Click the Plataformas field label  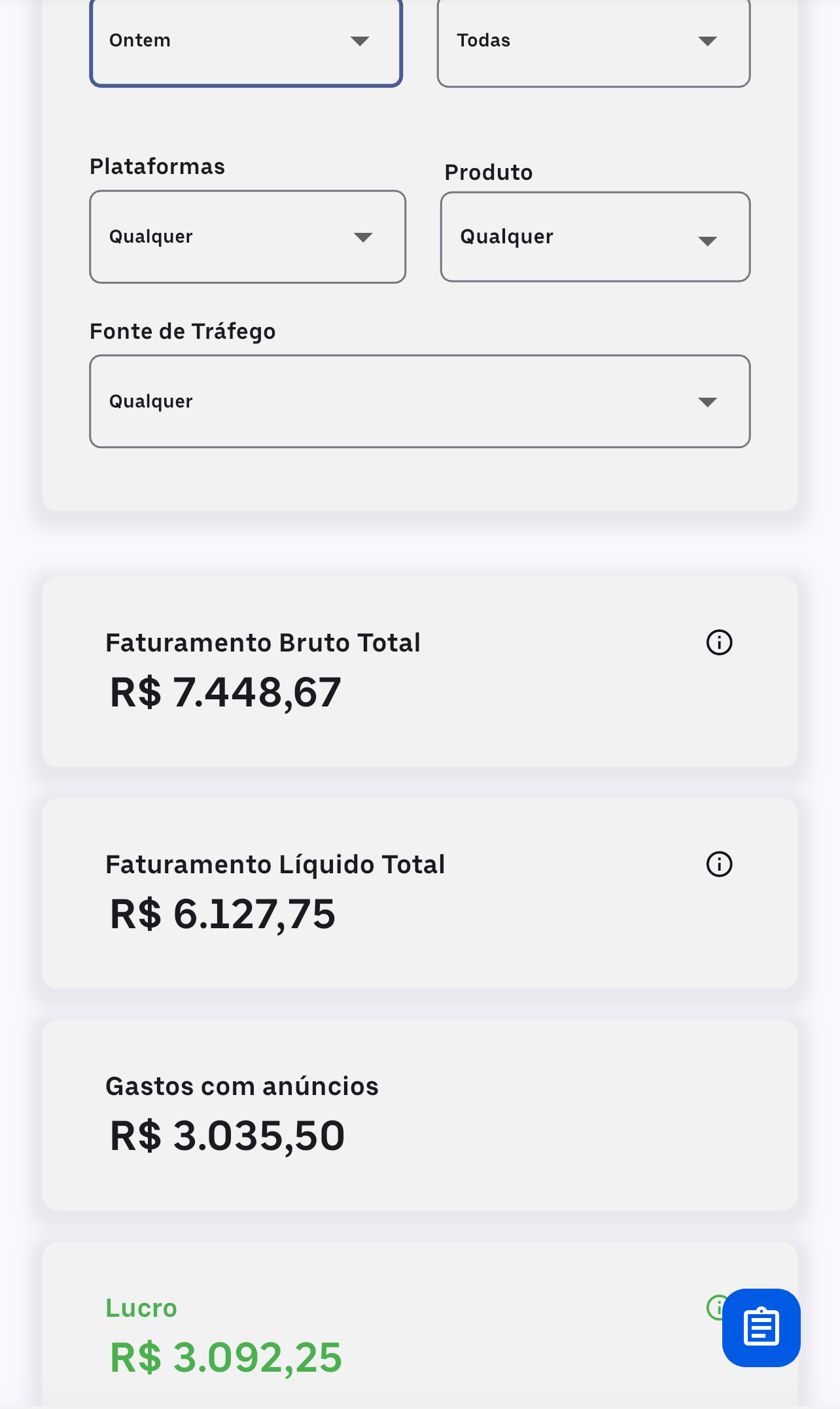[x=157, y=167]
